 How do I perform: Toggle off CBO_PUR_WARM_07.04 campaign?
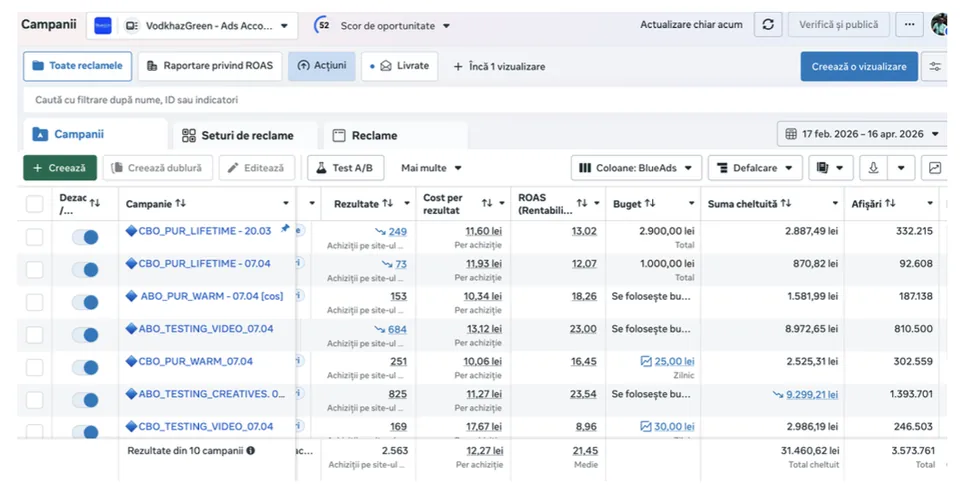(85, 367)
